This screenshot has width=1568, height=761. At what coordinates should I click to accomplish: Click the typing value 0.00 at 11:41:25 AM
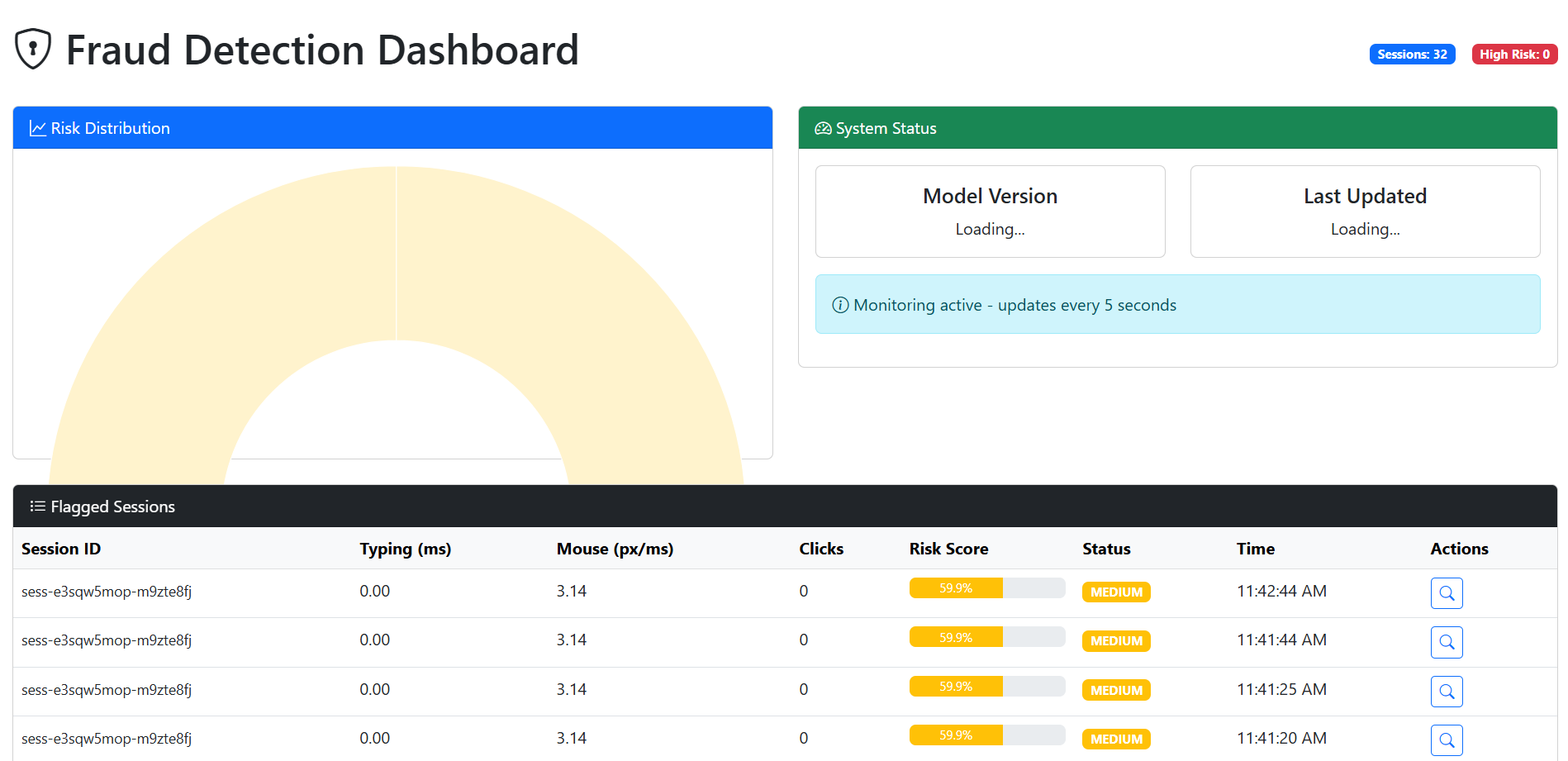(374, 689)
